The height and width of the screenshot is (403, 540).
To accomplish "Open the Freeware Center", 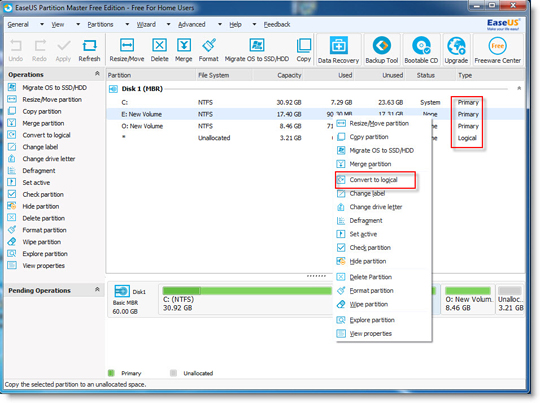I will [497, 50].
